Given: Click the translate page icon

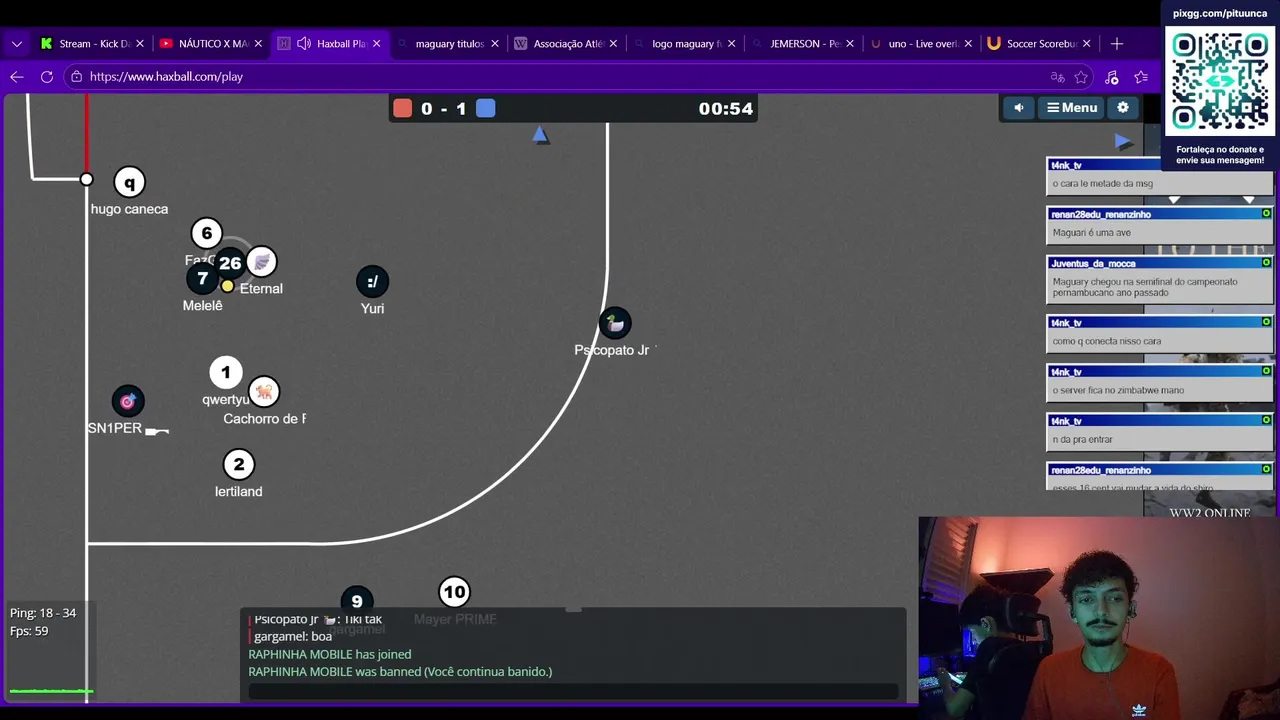Looking at the screenshot, I should tap(1057, 77).
